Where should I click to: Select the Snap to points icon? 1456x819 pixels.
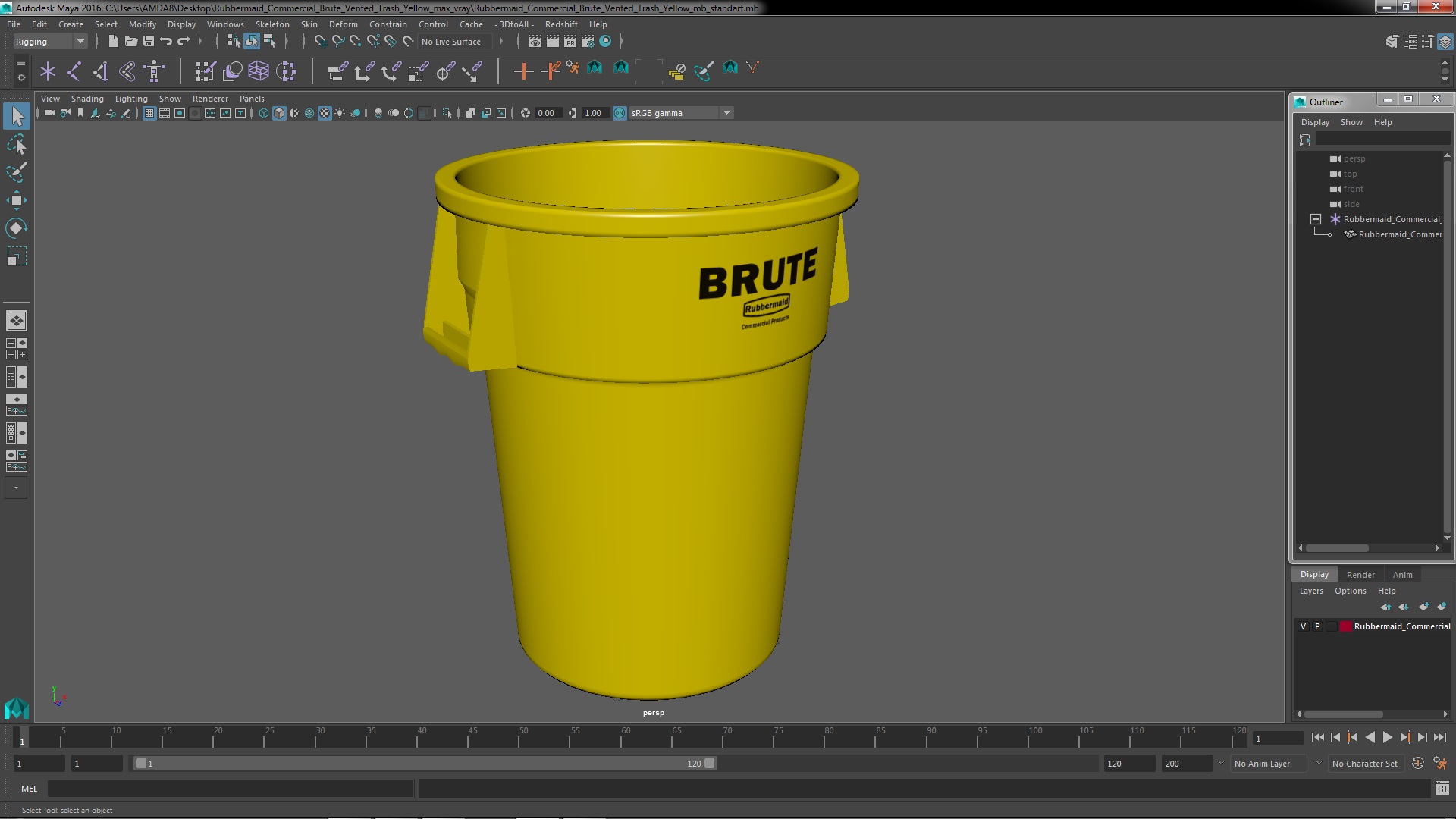[x=354, y=41]
